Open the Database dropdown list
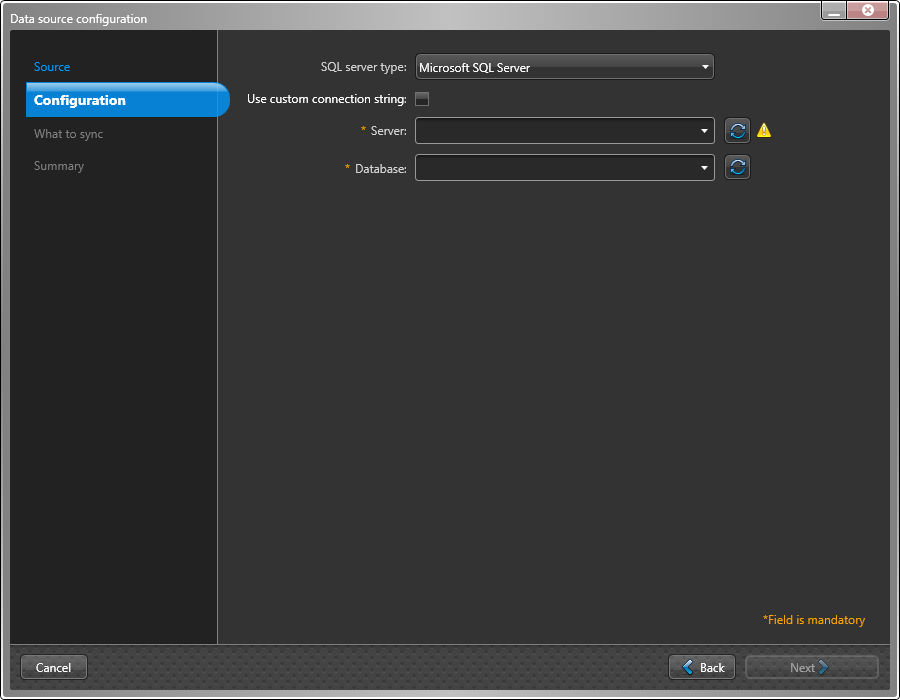Screen dimensions: 900x700 [x=705, y=167]
